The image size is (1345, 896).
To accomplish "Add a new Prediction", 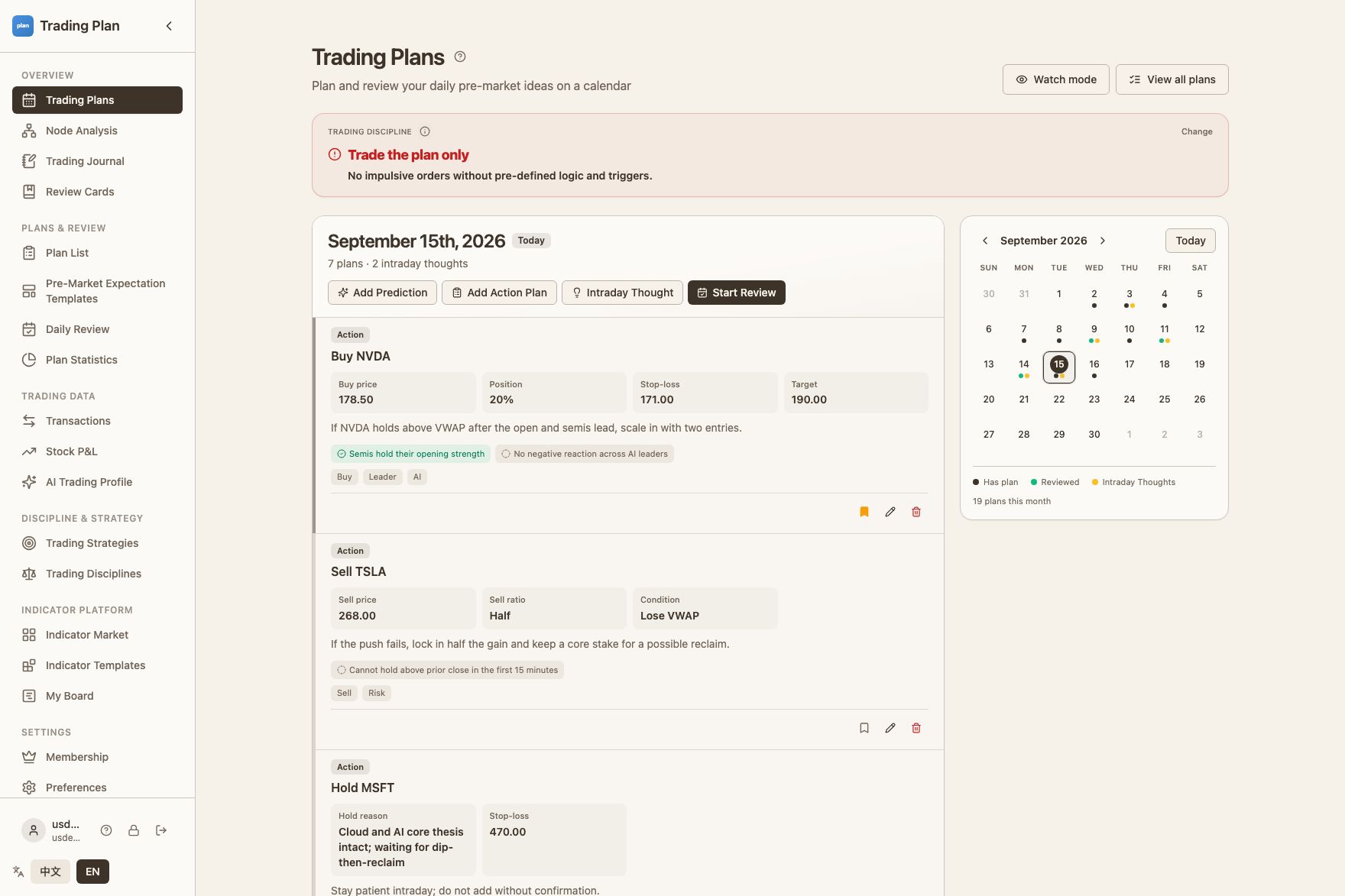I will click(382, 293).
